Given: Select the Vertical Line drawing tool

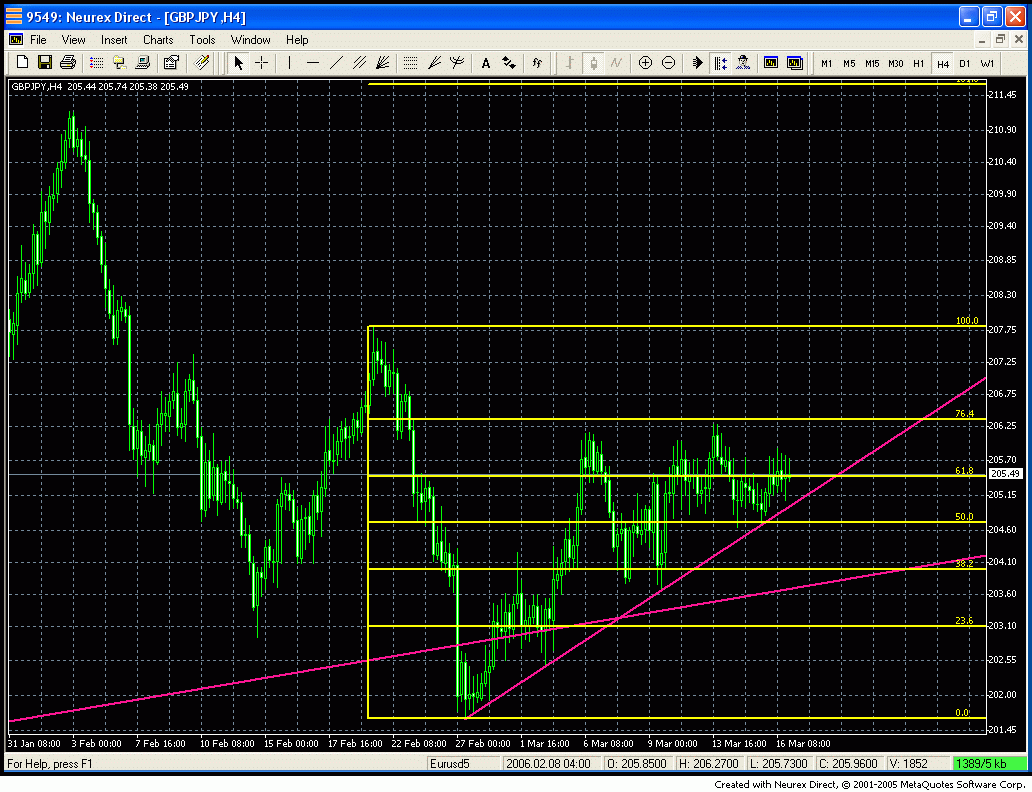Looking at the screenshot, I should pyautogui.click(x=290, y=63).
